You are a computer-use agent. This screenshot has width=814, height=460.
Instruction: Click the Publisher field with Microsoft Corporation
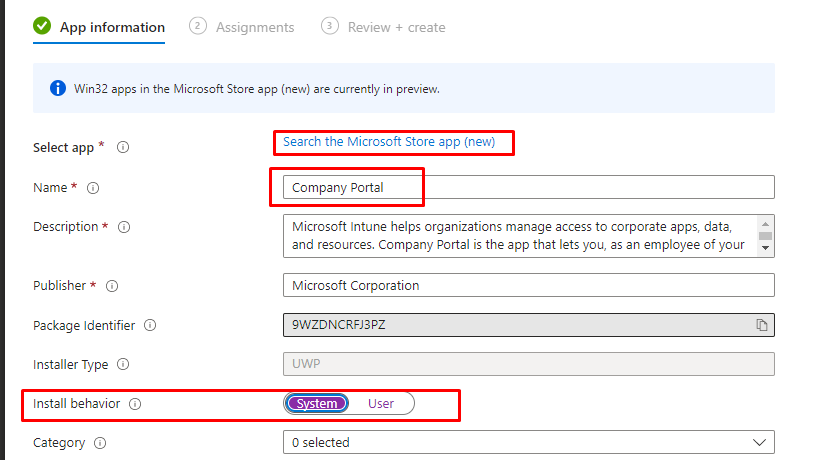coord(528,285)
